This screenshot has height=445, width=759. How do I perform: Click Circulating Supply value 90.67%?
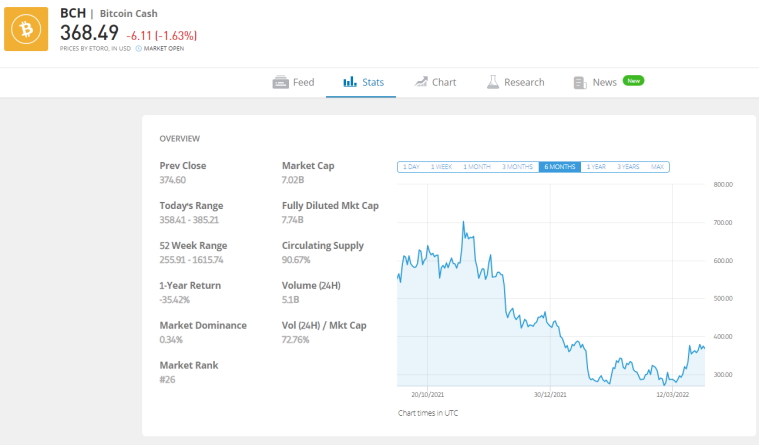(296, 260)
